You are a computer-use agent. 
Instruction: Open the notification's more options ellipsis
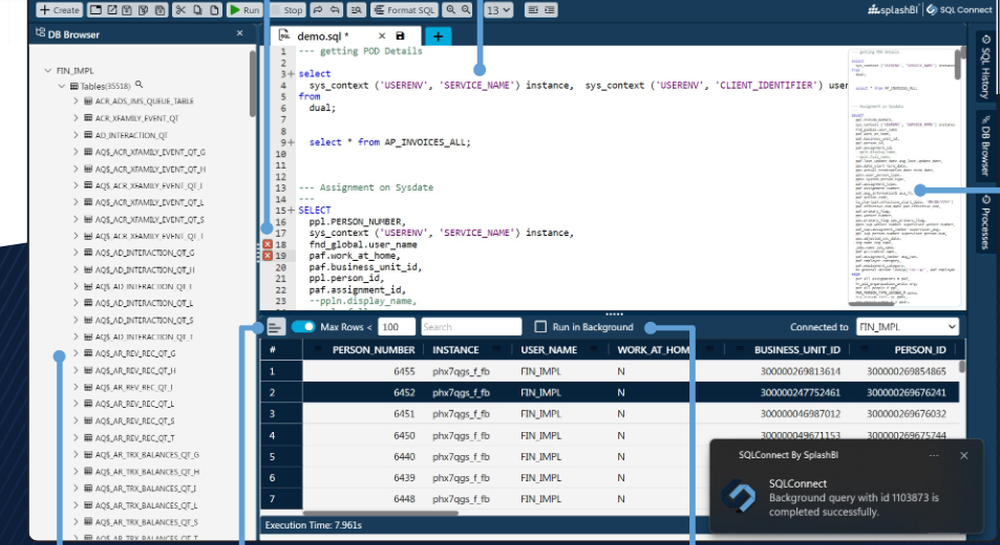[934, 455]
